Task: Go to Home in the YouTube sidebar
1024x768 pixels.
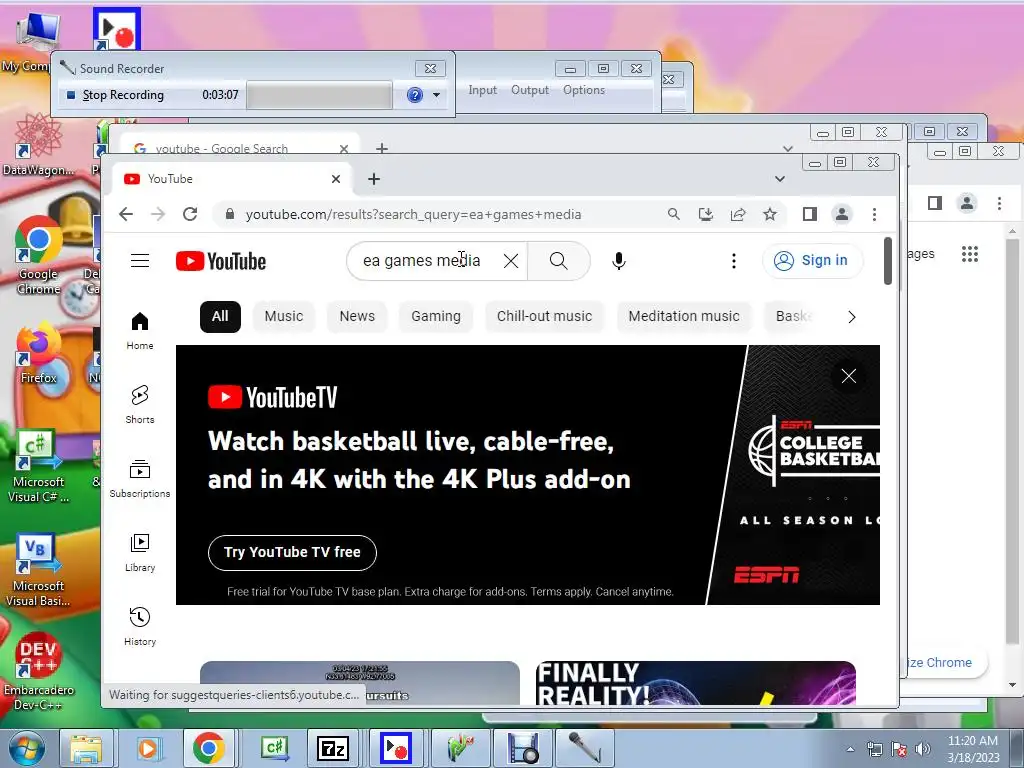Action: [x=140, y=331]
